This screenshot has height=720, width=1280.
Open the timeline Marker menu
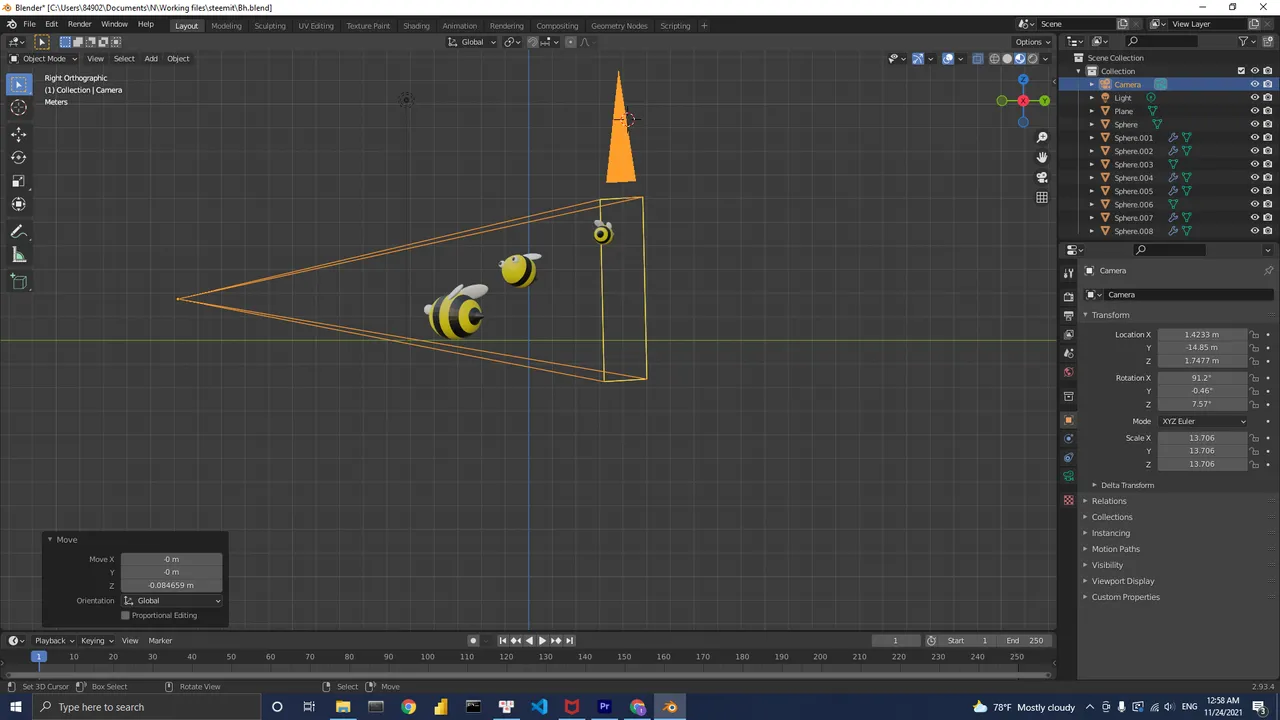[x=160, y=640]
